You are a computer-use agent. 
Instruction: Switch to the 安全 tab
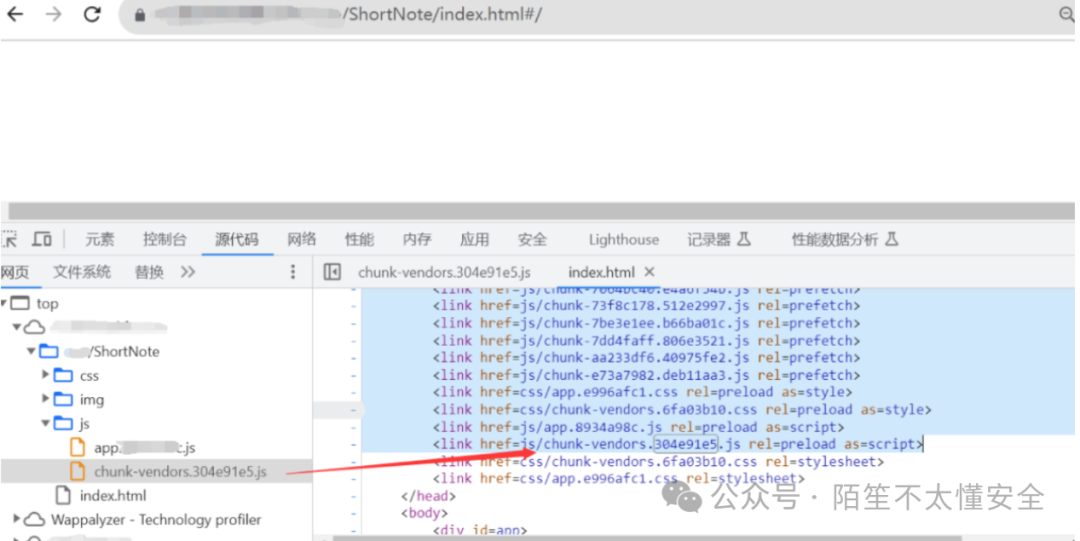532,239
